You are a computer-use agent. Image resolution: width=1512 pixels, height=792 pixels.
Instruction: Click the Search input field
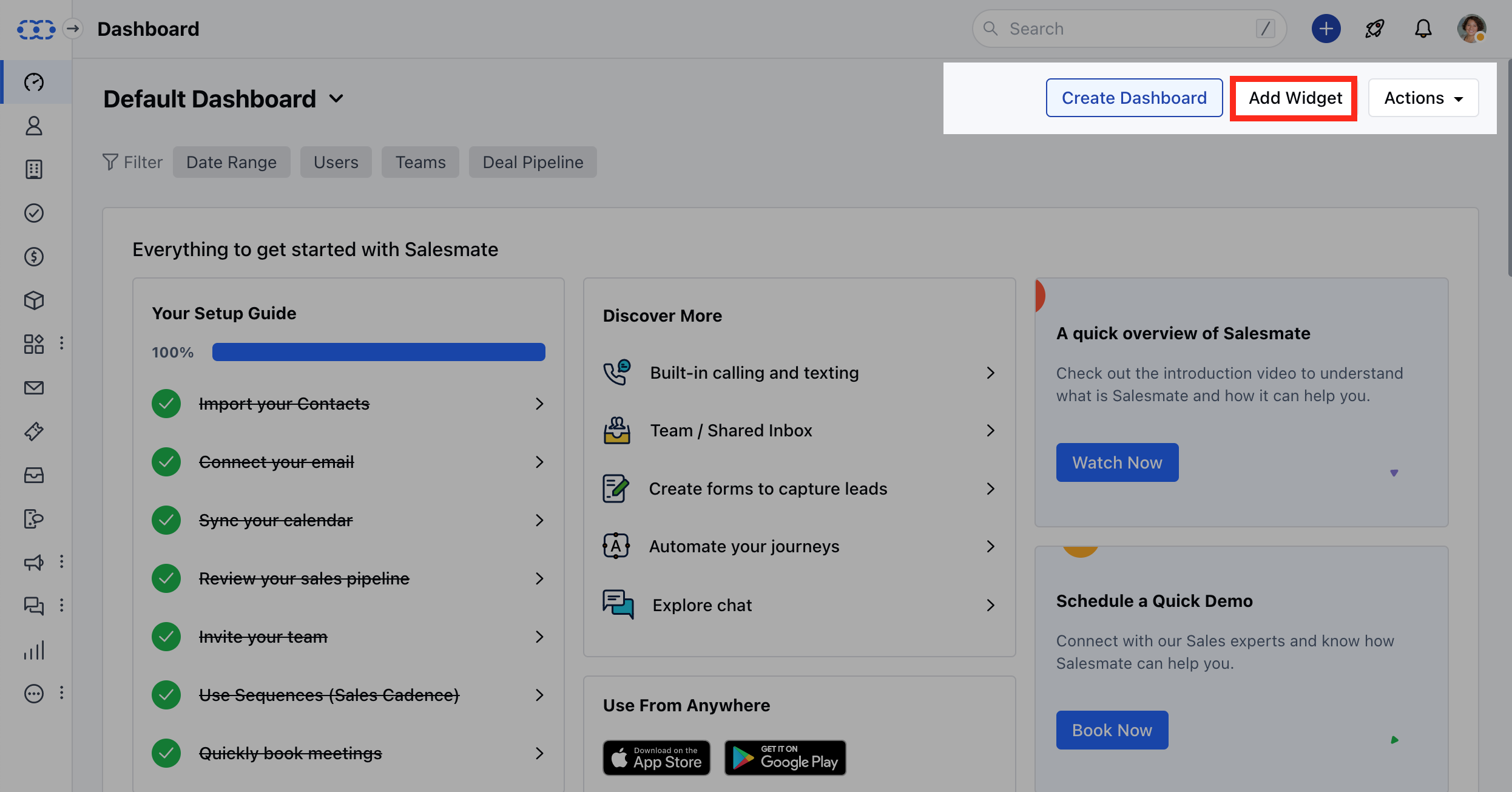click(1129, 29)
